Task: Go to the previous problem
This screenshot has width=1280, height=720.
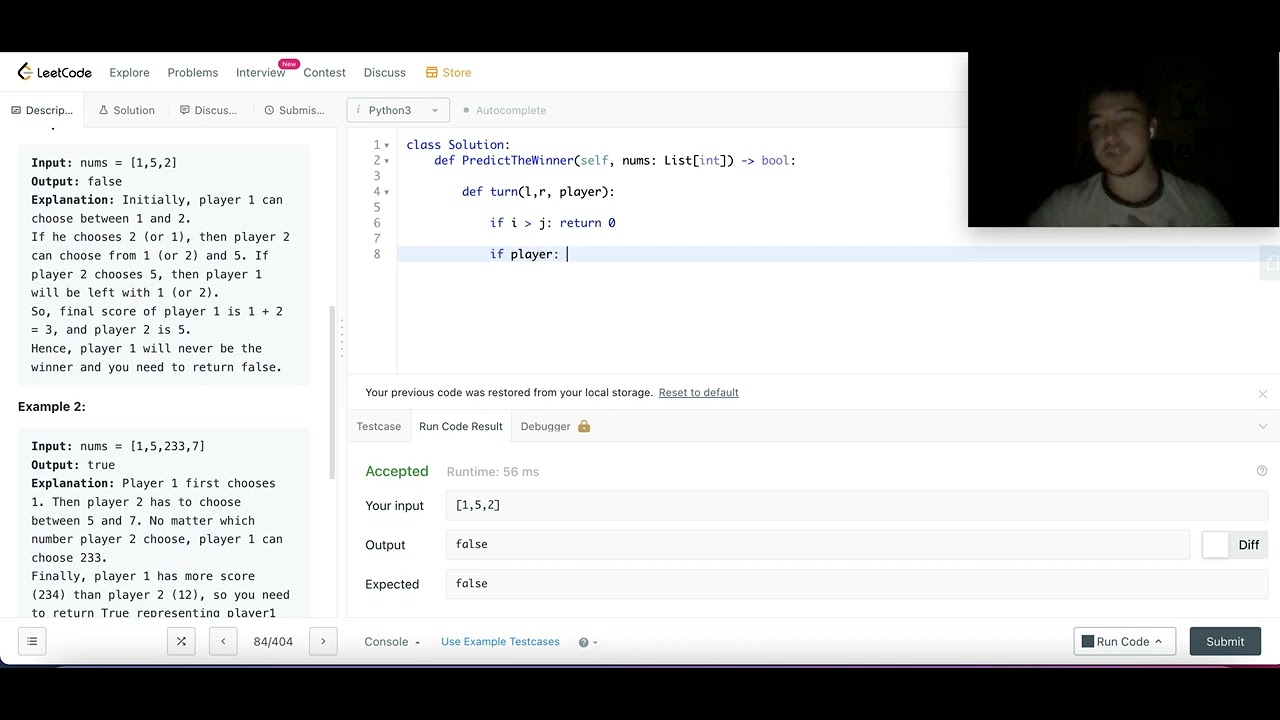Action: click(223, 641)
